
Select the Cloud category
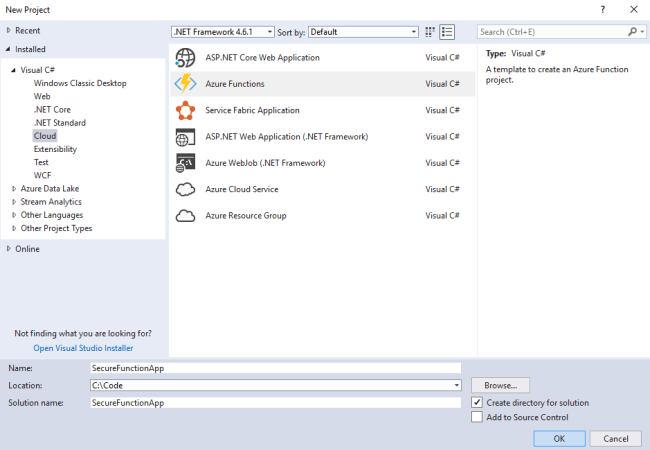point(45,136)
